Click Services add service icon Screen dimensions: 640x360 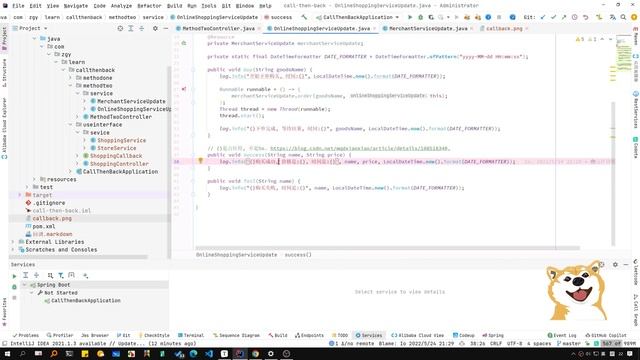click(85, 276)
